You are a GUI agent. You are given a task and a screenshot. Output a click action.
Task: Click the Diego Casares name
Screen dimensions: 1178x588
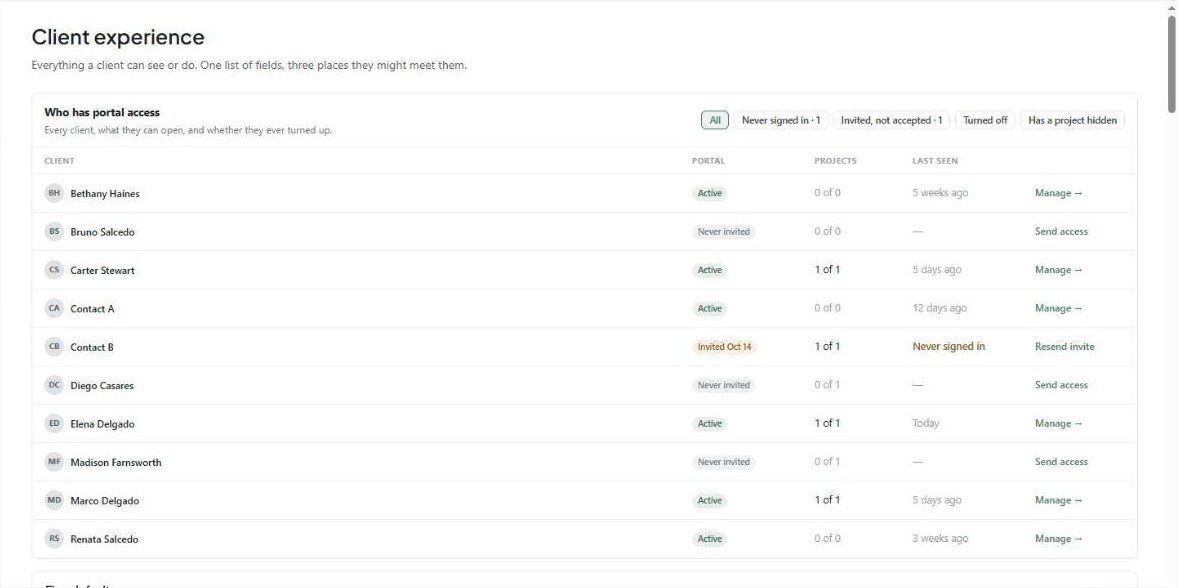(101, 385)
